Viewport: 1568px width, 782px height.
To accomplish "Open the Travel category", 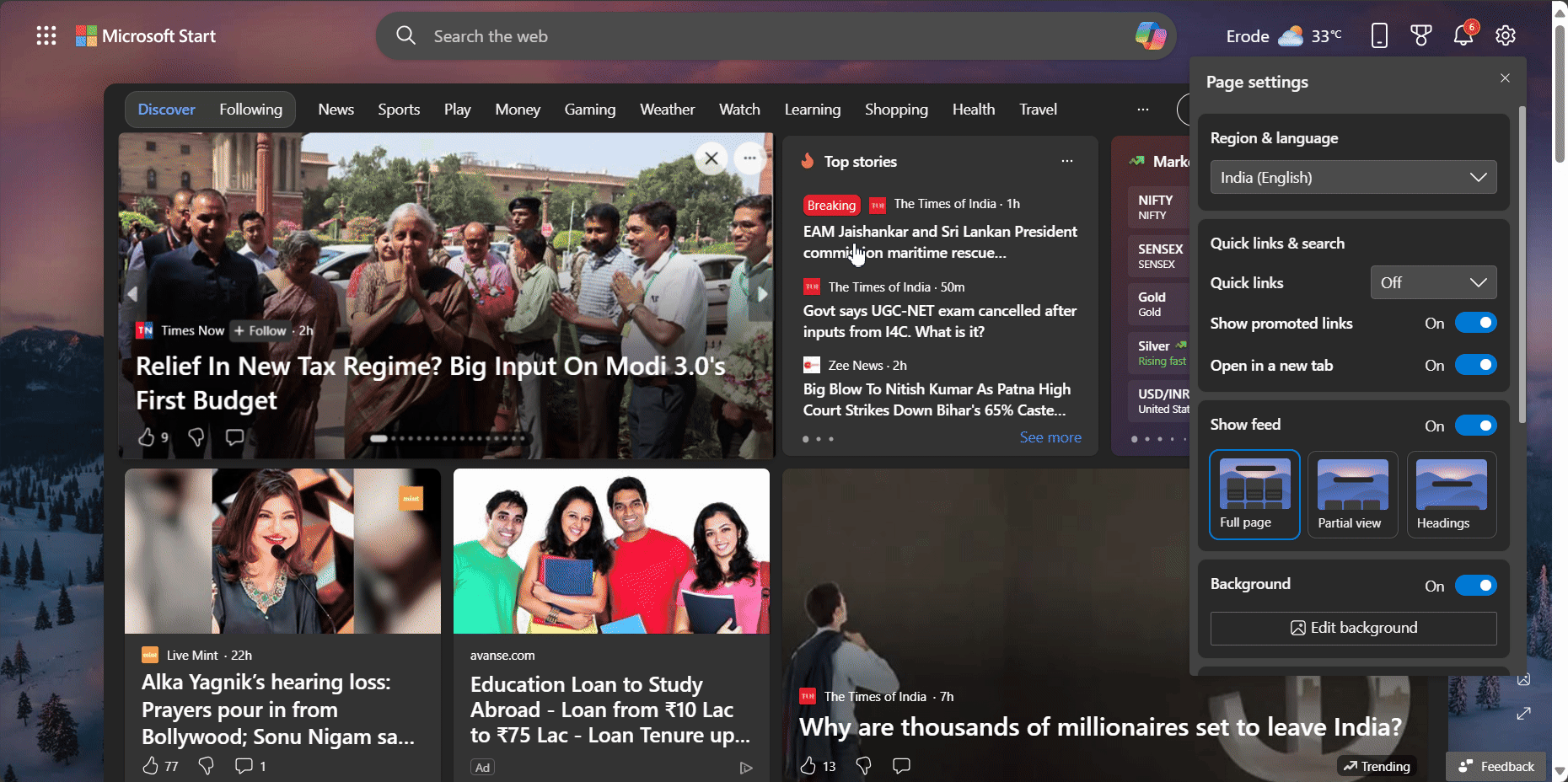I will coord(1038,110).
